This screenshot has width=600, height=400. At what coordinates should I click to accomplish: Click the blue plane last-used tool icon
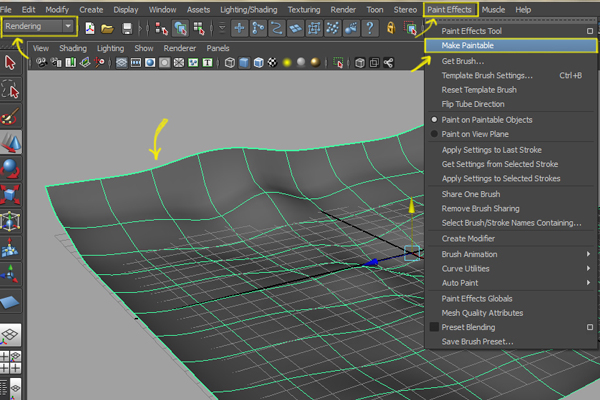coord(10,302)
